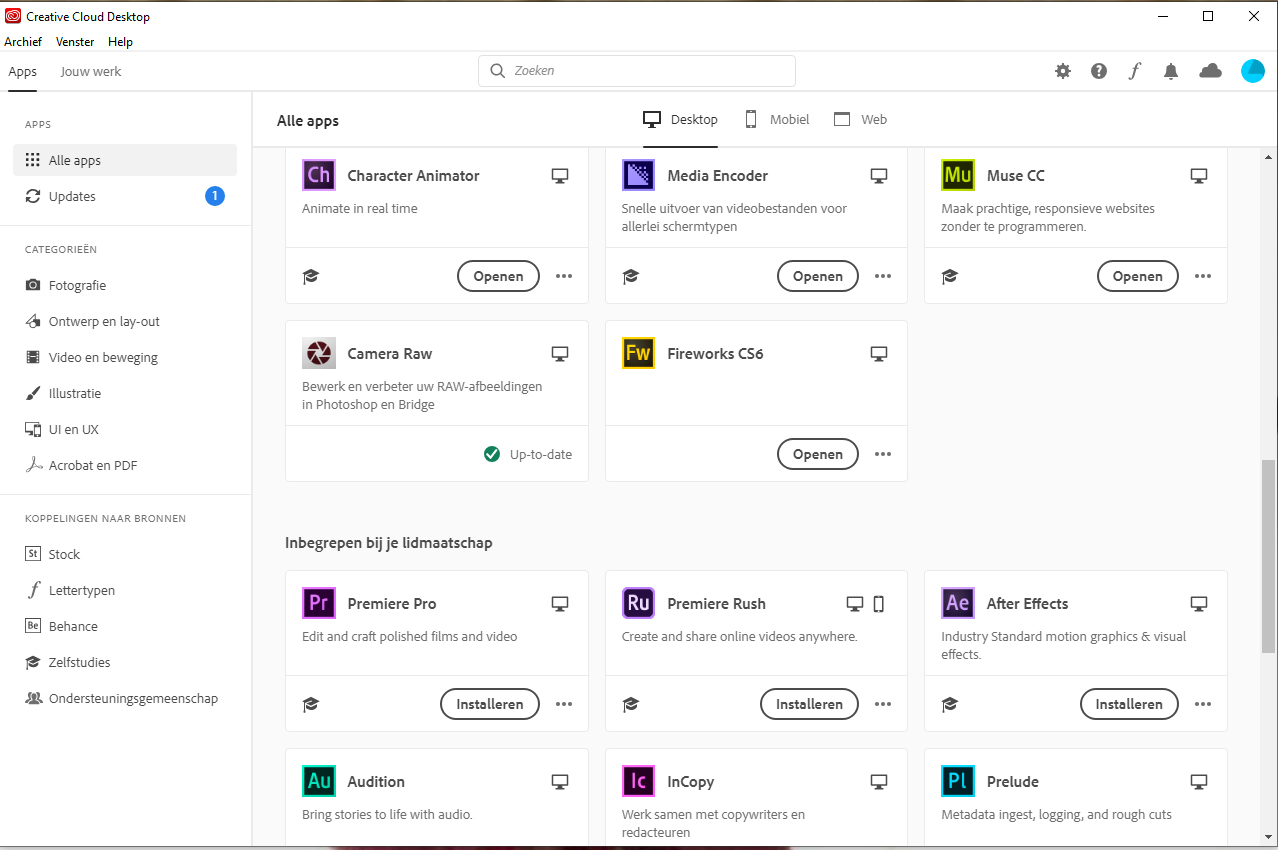Open Premiere Rush tutorials graduation cap icon
The image size is (1278, 850).
(x=630, y=705)
